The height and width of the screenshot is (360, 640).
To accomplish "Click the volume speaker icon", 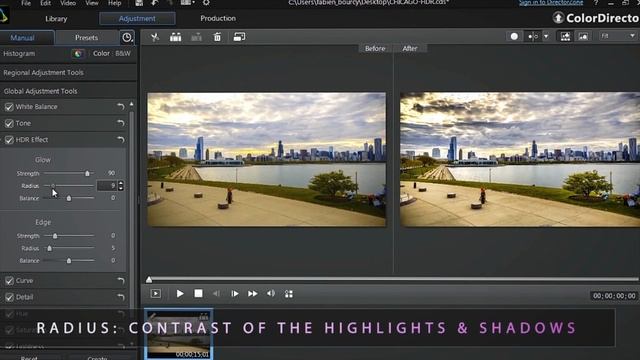I will pos(271,293).
